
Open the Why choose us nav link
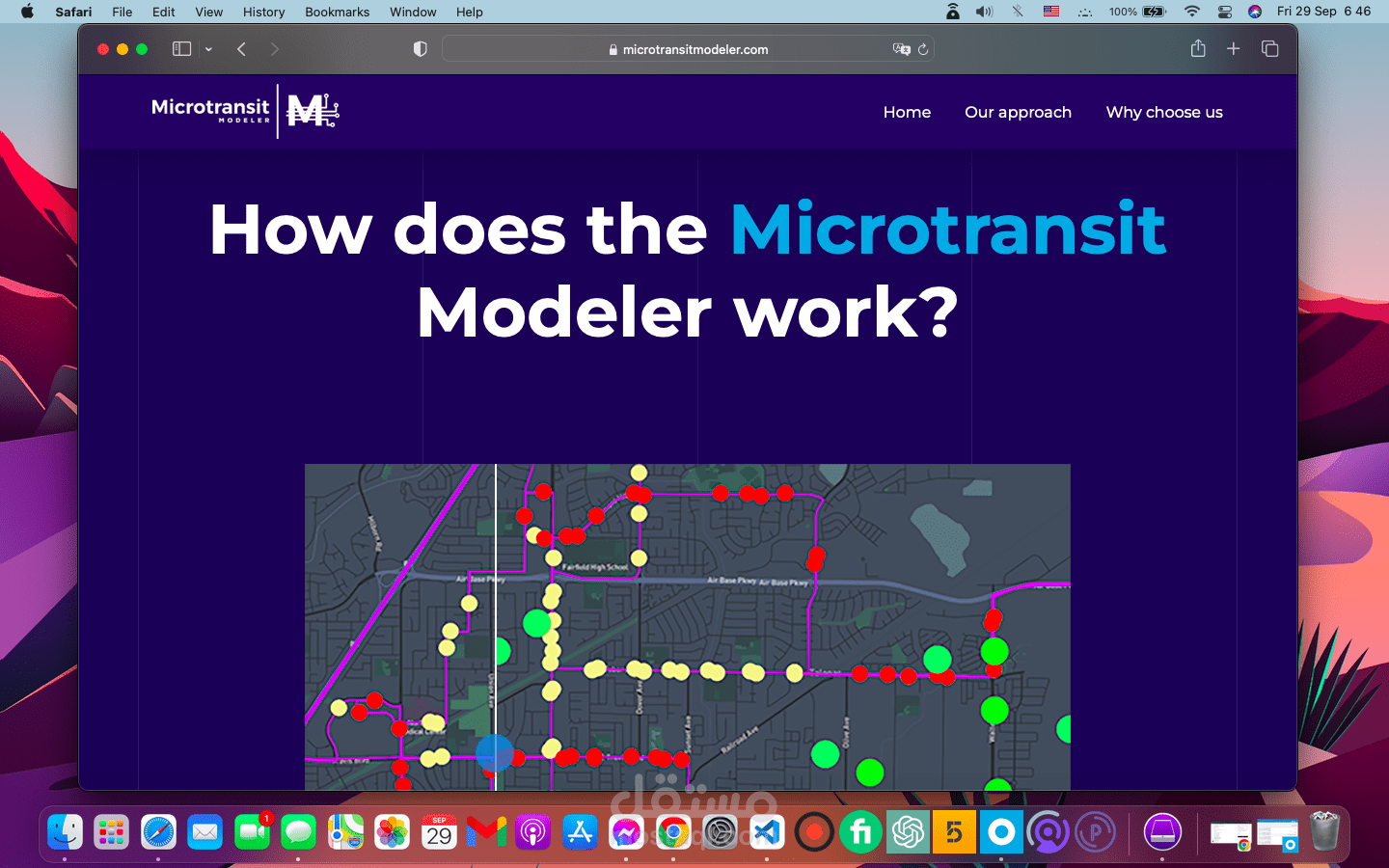(1164, 112)
